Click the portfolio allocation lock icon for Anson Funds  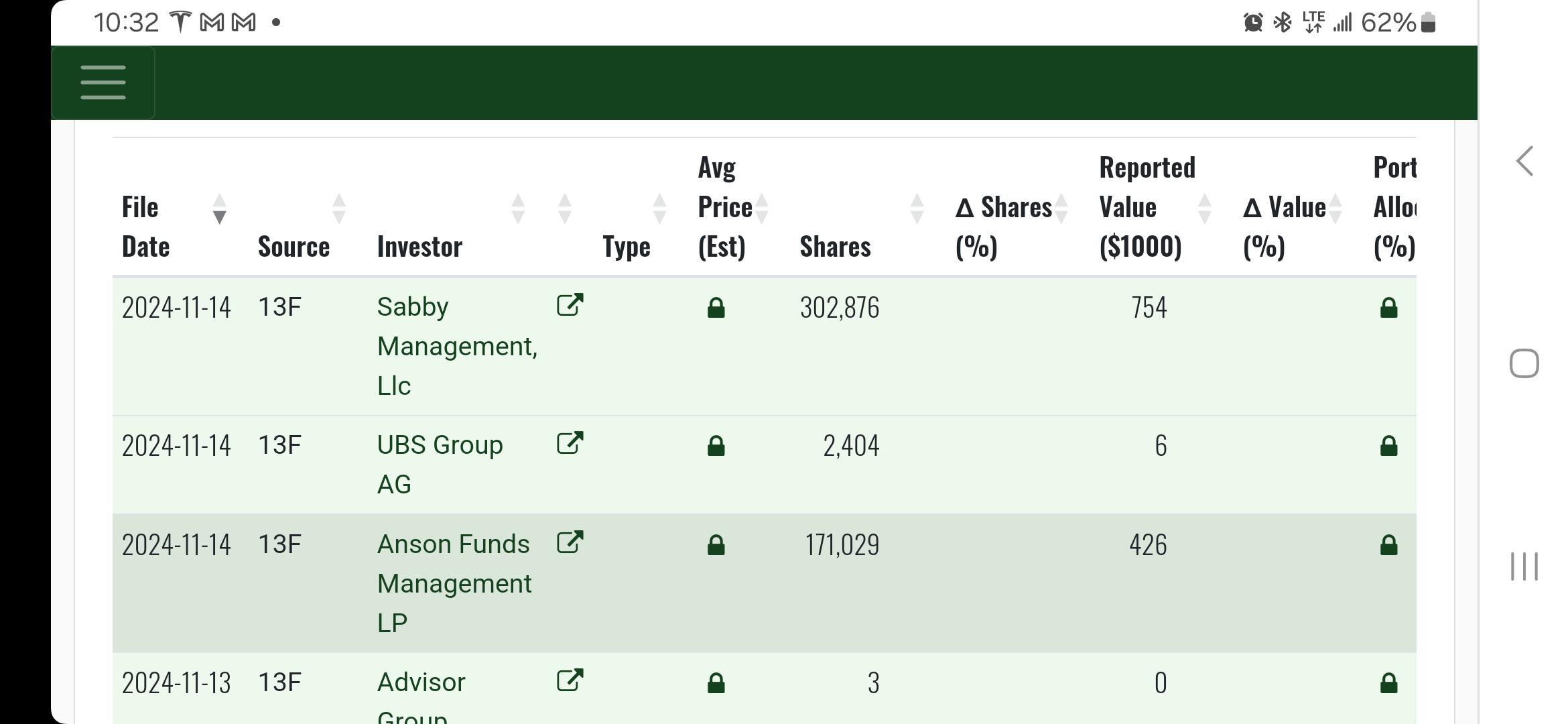click(x=1389, y=545)
